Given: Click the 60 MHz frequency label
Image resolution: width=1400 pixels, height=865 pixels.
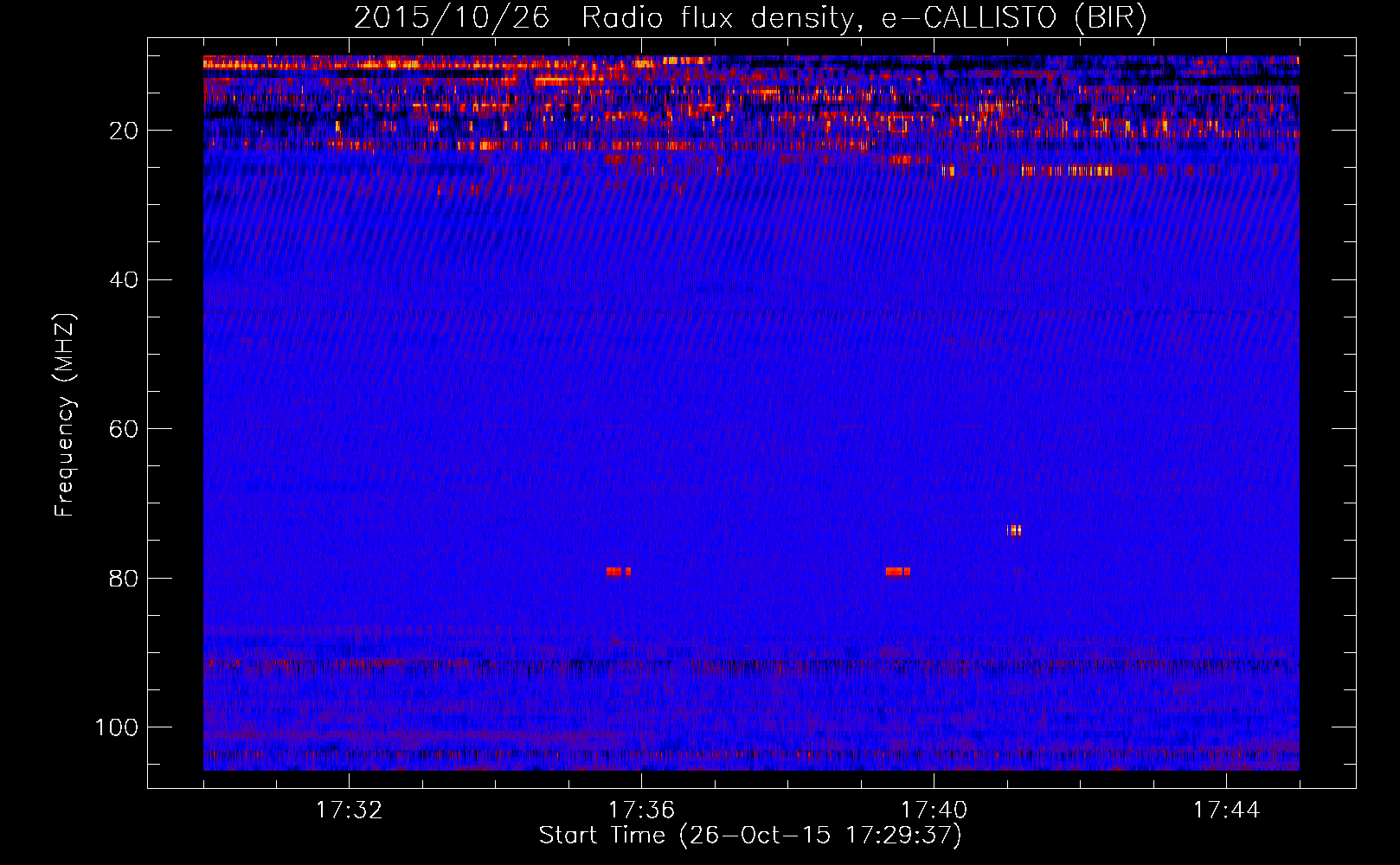Looking at the screenshot, I should coord(124,429).
